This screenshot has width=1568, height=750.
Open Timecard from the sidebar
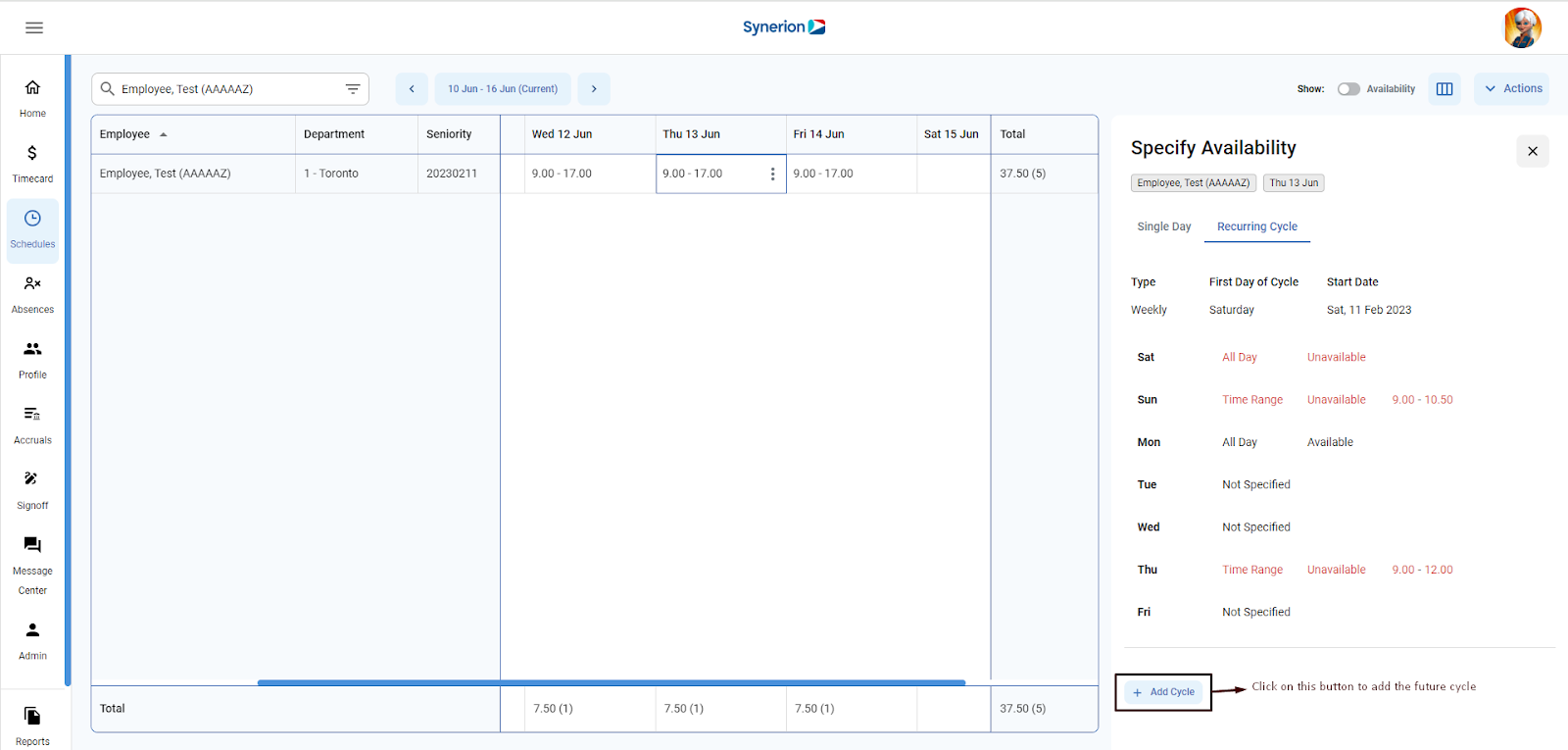pyautogui.click(x=32, y=164)
